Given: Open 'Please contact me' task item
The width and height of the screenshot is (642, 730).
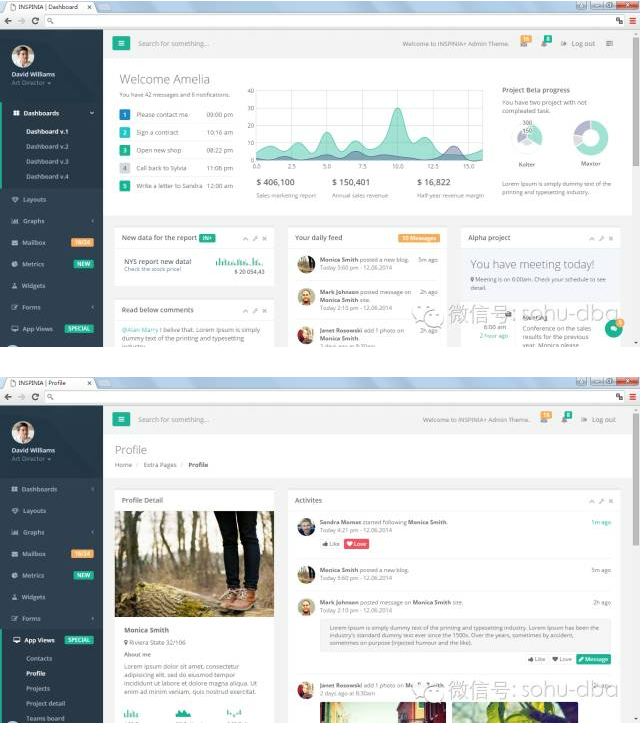Looking at the screenshot, I should (176, 115).
